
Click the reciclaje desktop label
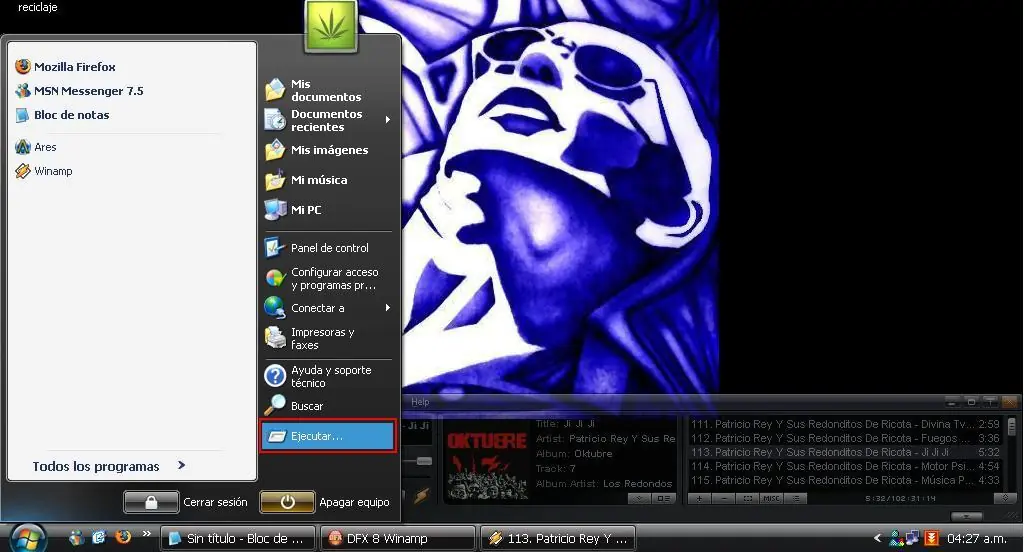[37, 7]
